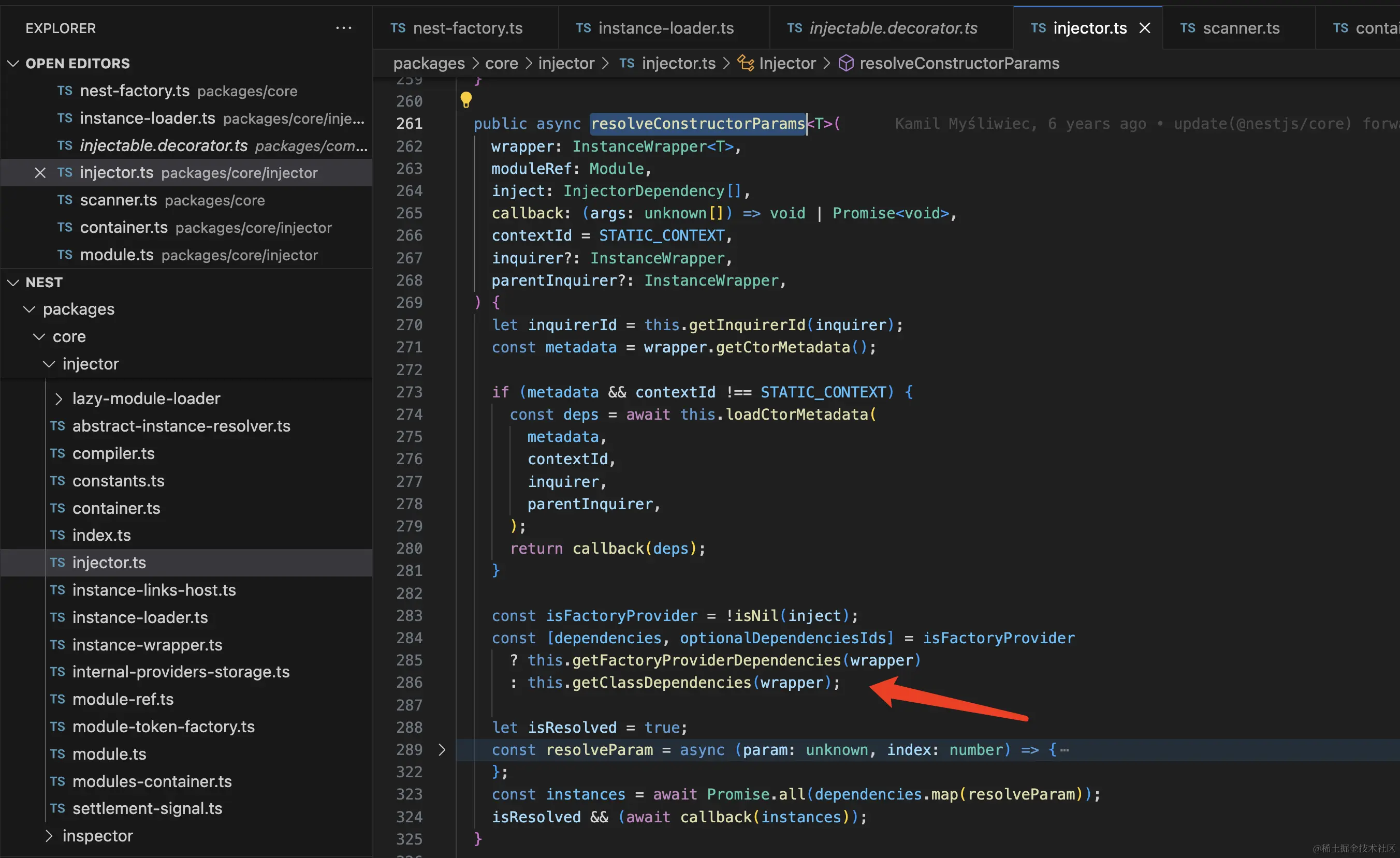Image resolution: width=1400 pixels, height=858 pixels.
Task: Open modules-container.ts in file tree
Action: 186,781
